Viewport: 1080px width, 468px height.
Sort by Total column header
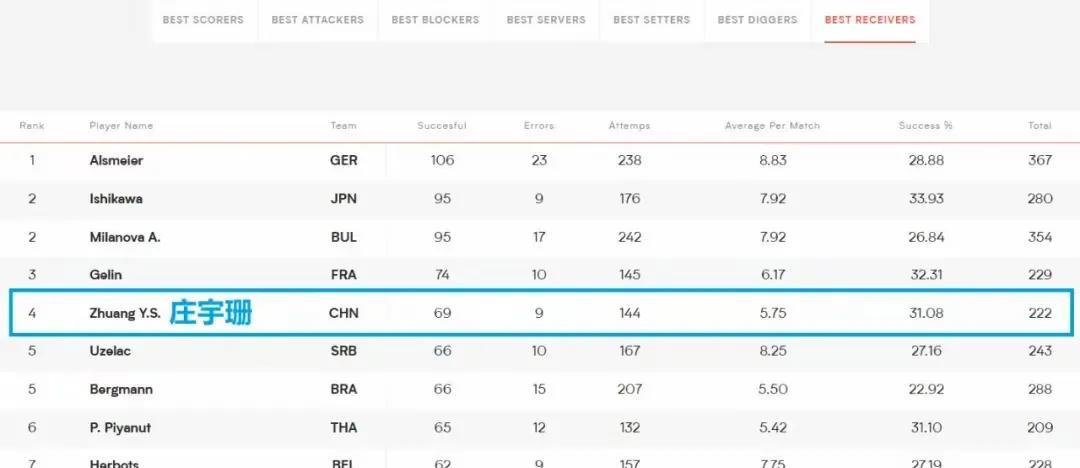pos(1040,125)
